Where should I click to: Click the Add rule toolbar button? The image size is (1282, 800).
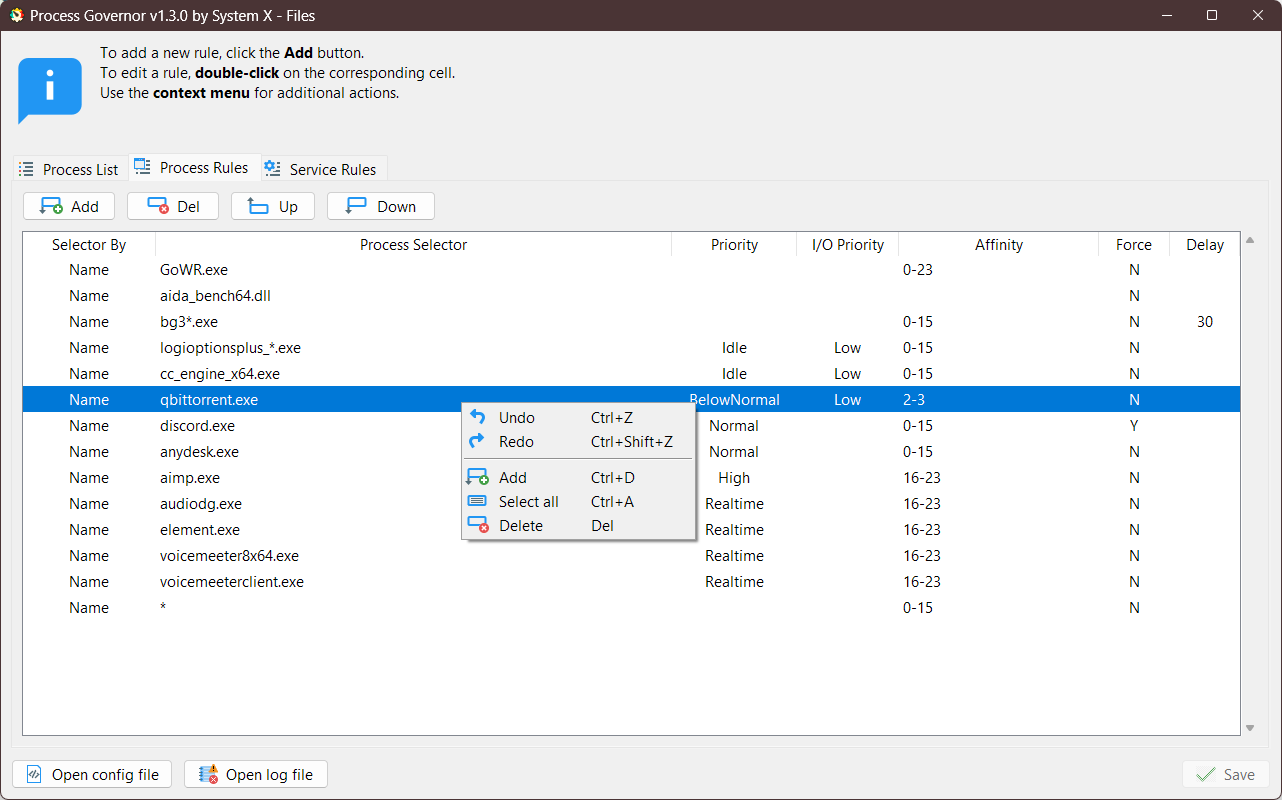[x=69, y=206]
